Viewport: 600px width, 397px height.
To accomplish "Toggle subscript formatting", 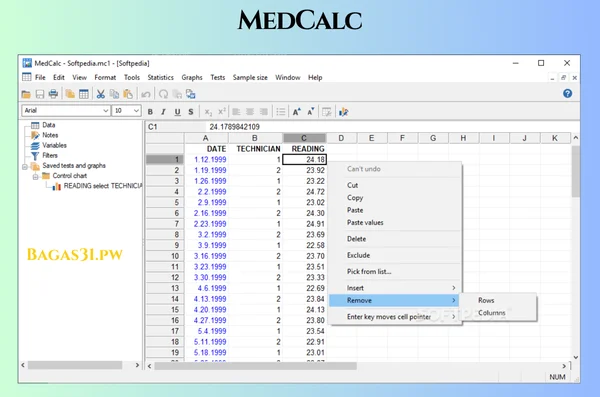I will click(208, 112).
